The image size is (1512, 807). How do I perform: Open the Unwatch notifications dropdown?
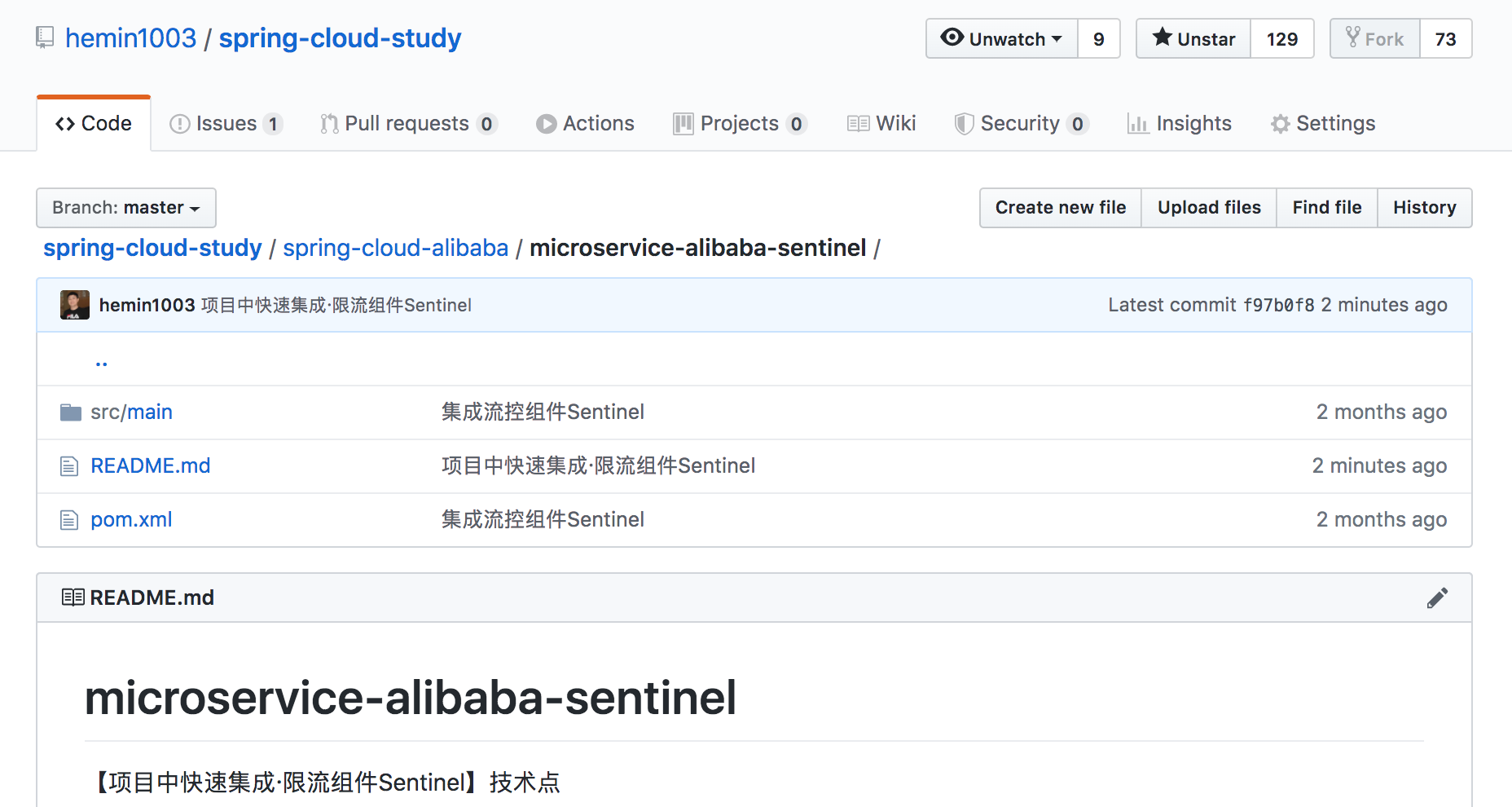(1002, 39)
